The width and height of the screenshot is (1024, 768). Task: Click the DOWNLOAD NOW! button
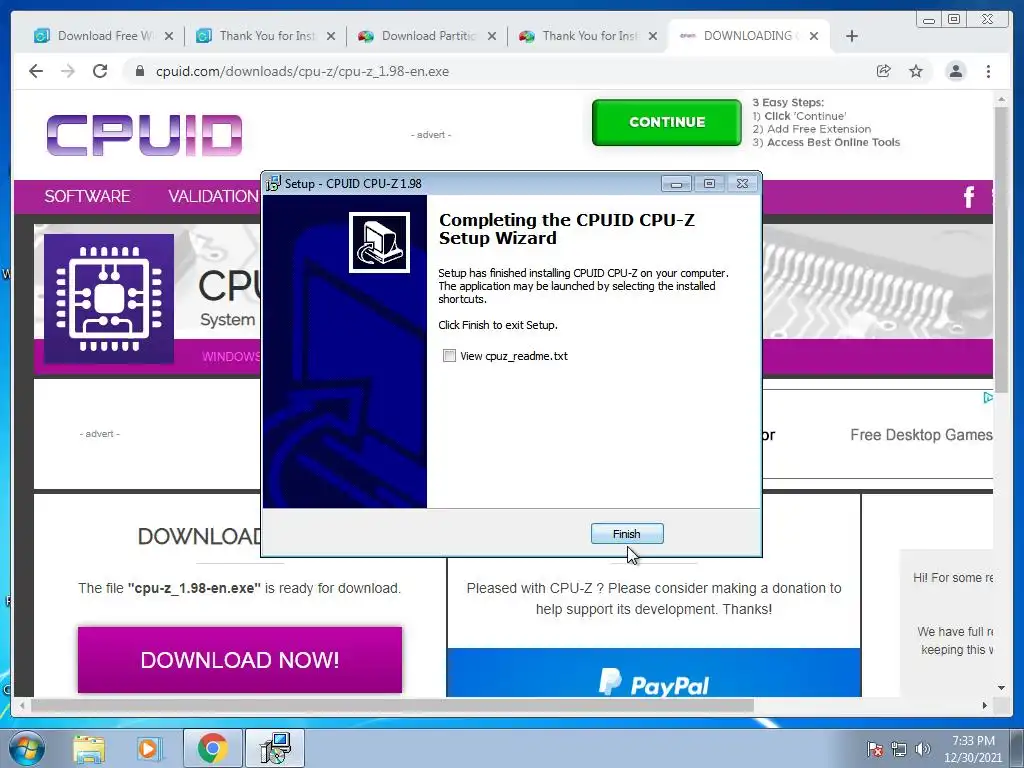point(240,660)
